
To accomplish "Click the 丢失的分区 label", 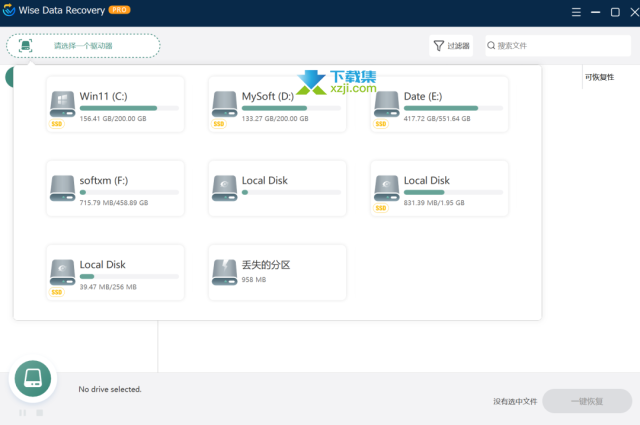I will pos(266,265).
